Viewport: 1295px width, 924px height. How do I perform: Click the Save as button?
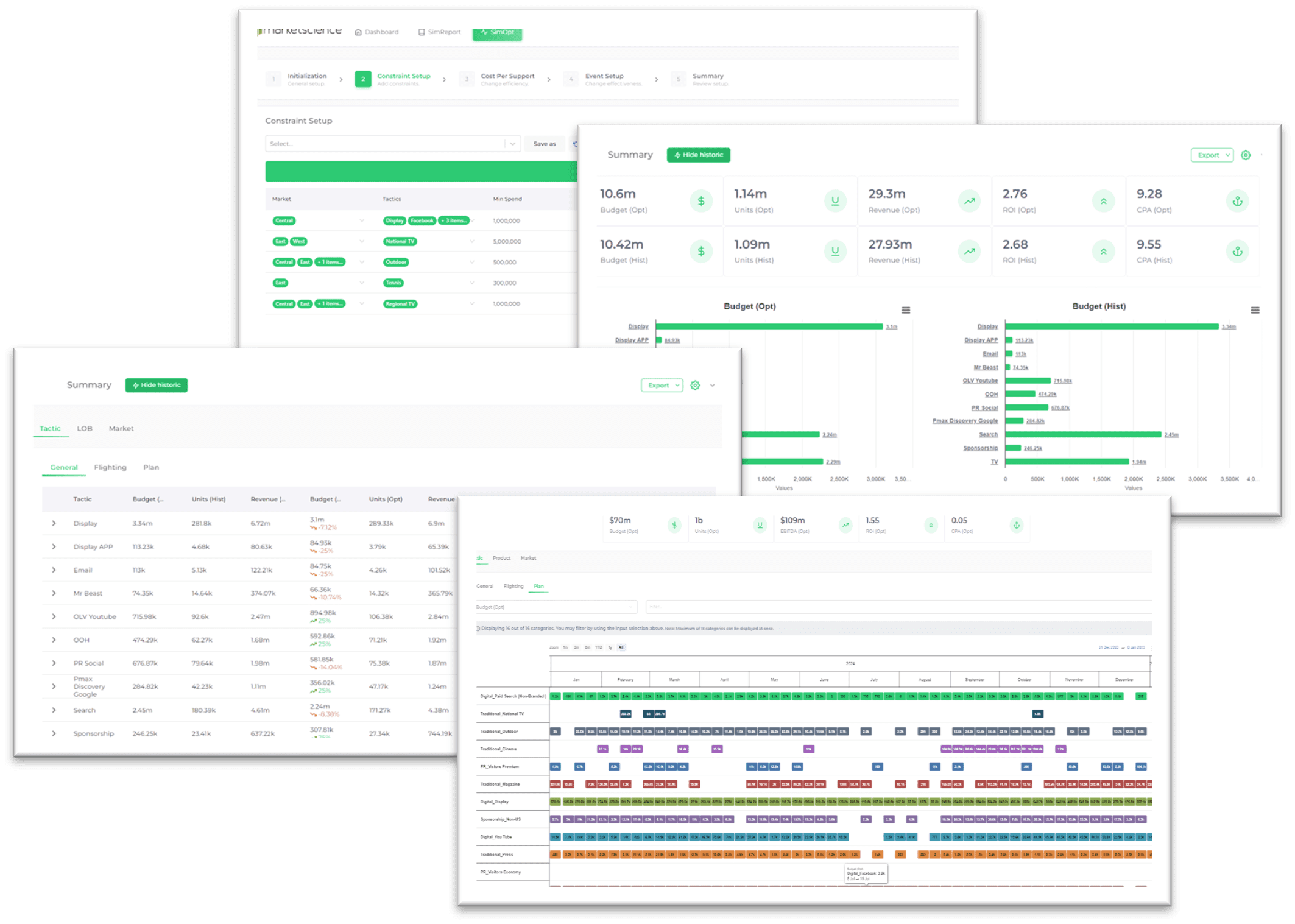pos(544,144)
